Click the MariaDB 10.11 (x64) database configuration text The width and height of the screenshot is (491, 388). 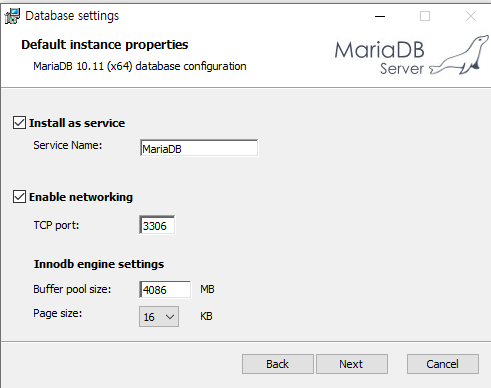coord(140,66)
